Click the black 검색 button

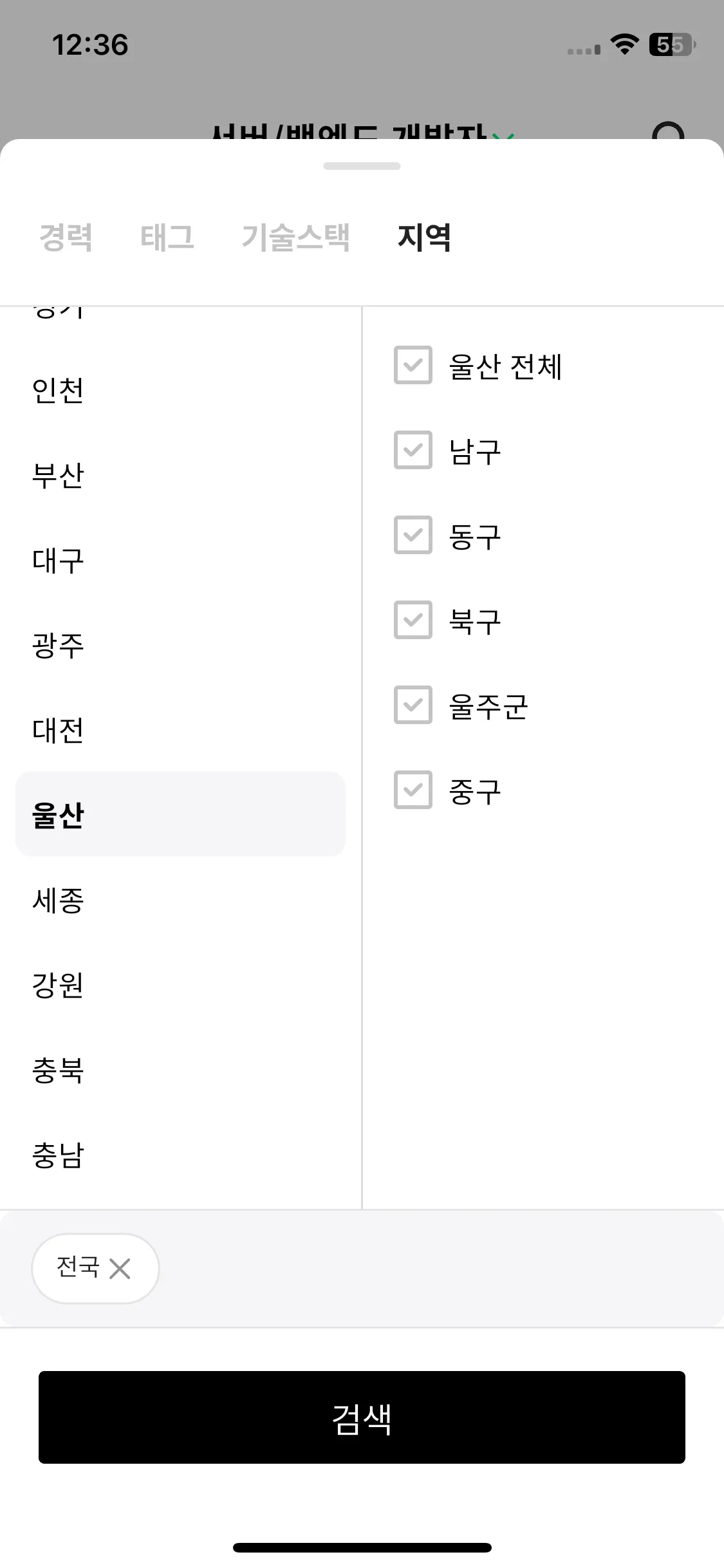pos(362,1417)
